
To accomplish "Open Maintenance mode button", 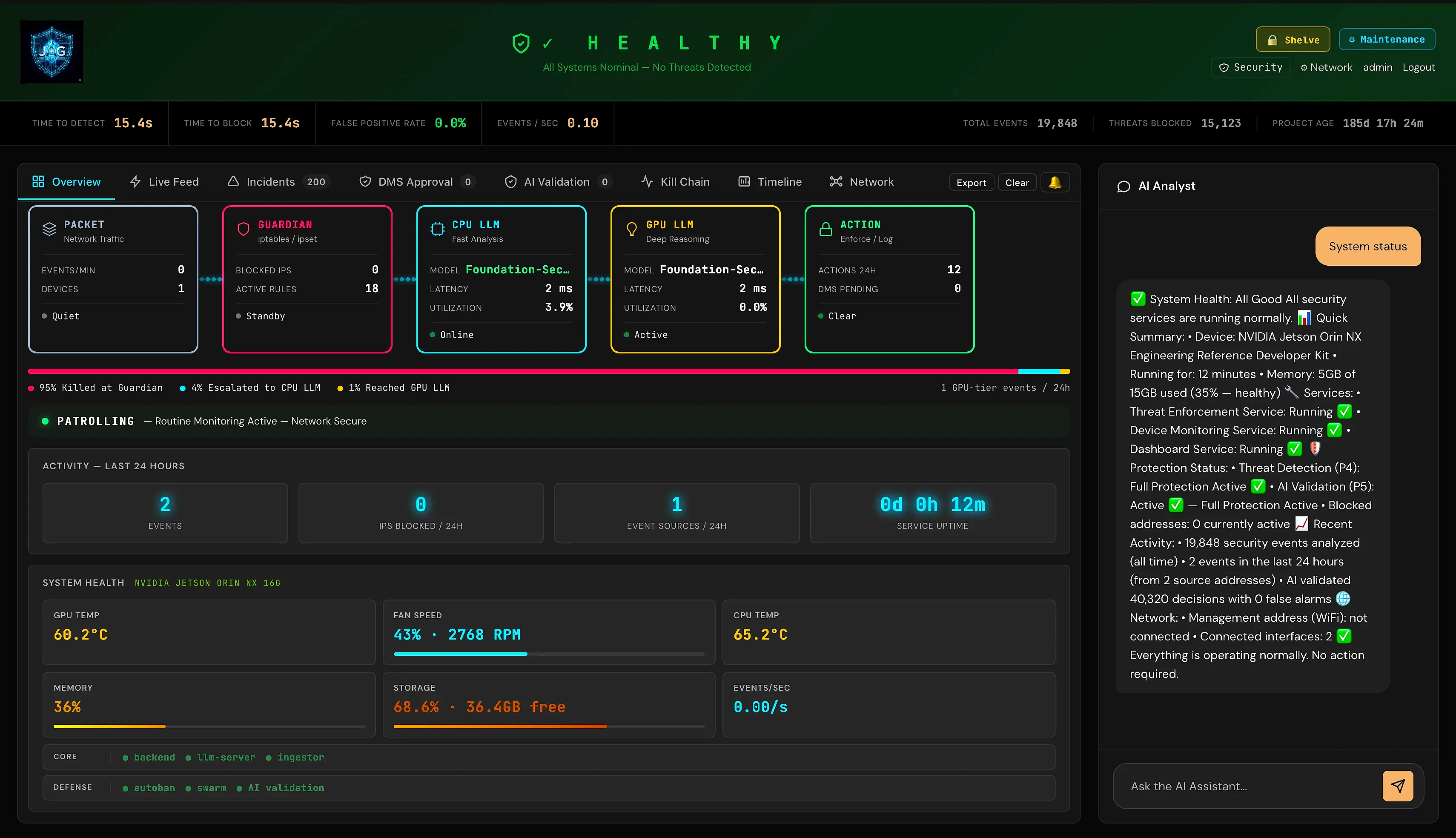I will pos(1386,39).
